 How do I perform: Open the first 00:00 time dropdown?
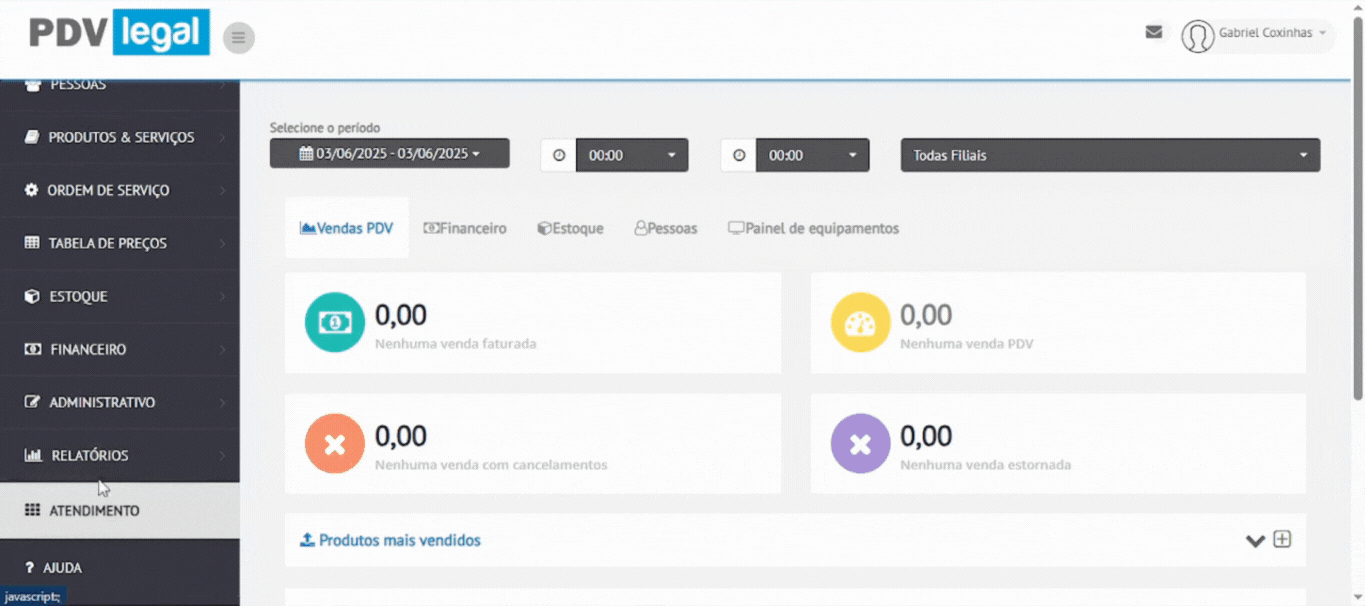pyautogui.click(x=632, y=155)
